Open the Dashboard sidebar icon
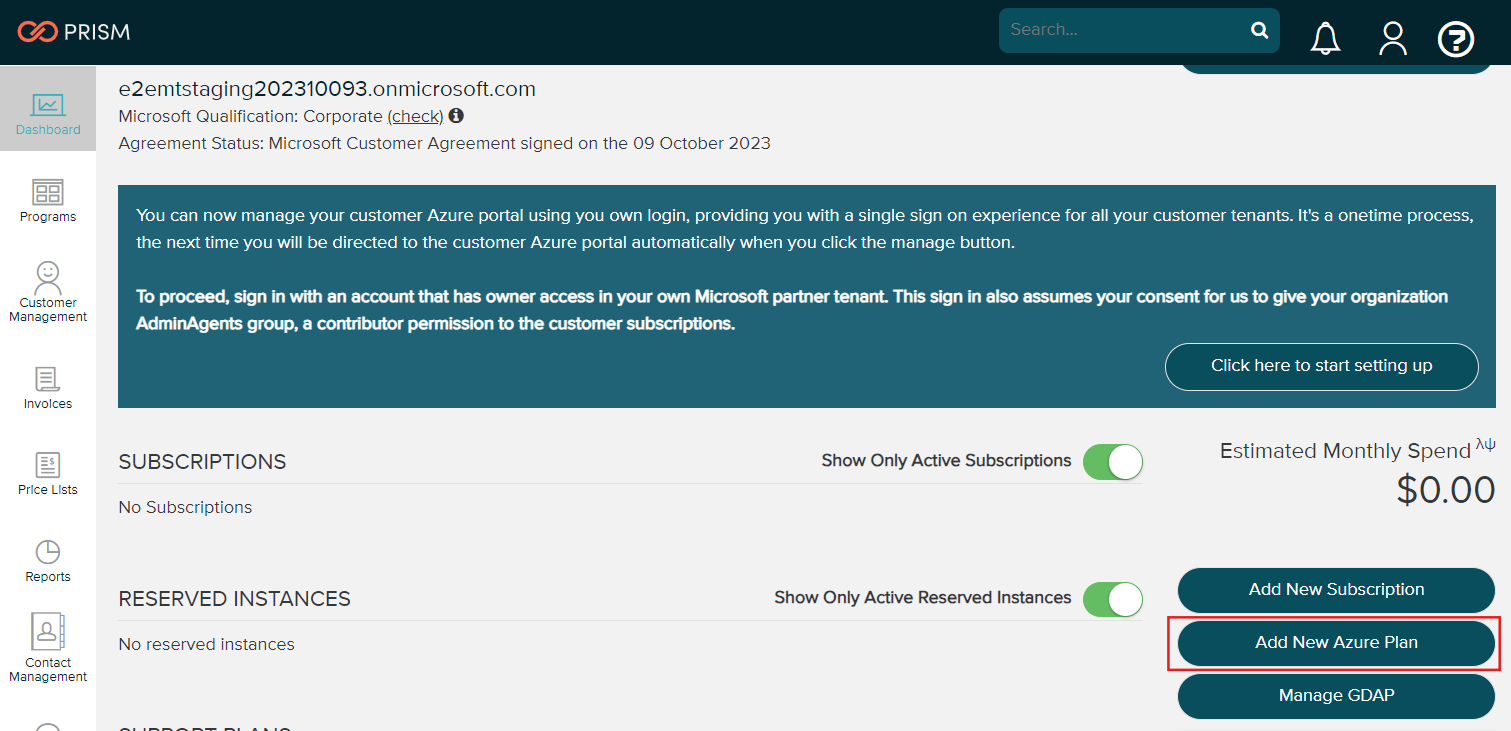 48,114
